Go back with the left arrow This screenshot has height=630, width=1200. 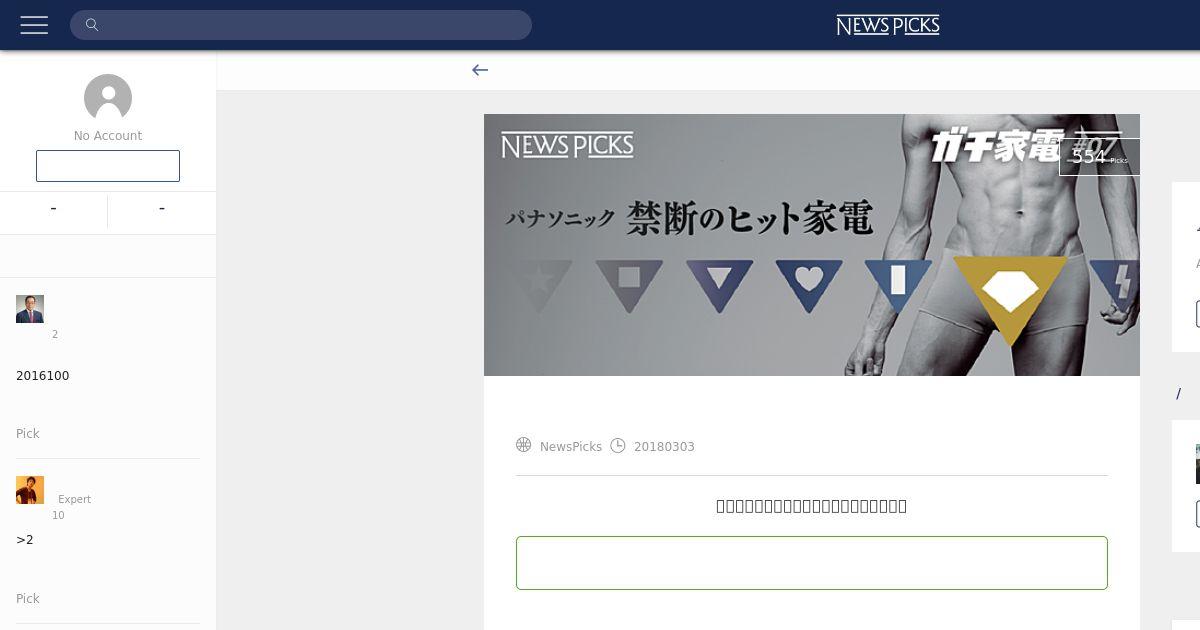(x=480, y=70)
